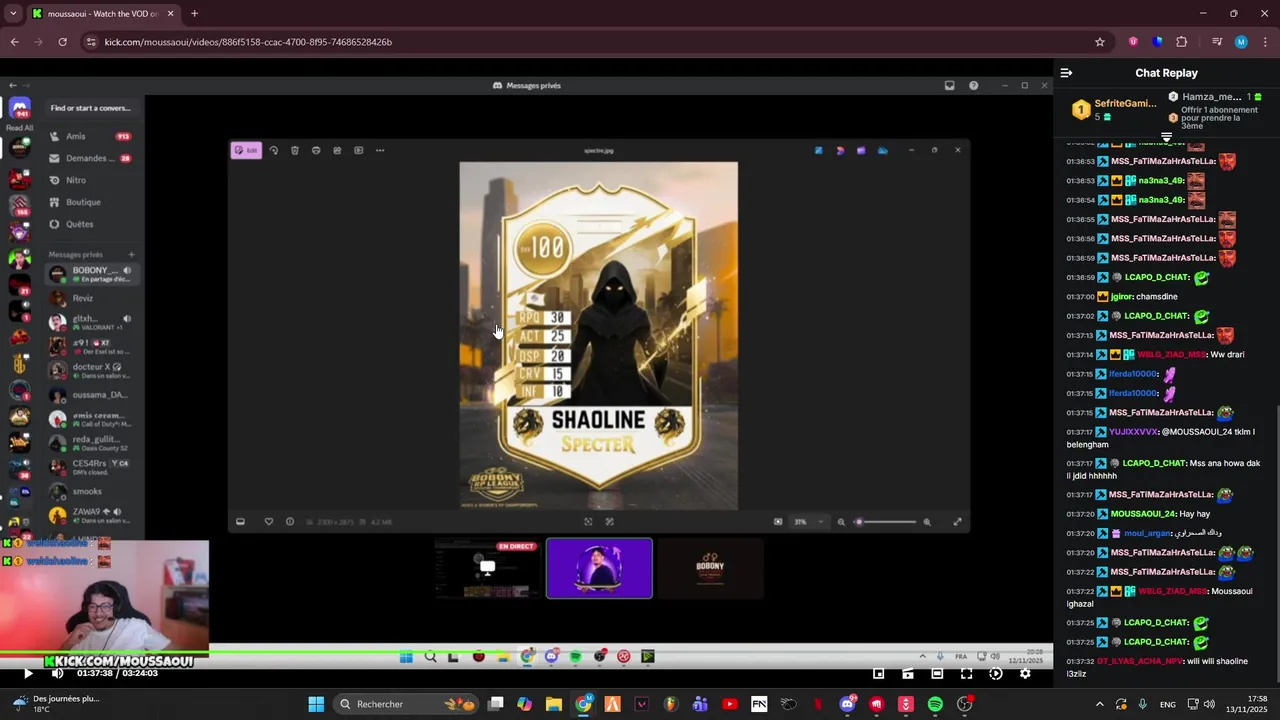
Task: Open YUJIXXVVX username in chat
Action: click(x=1133, y=432)
